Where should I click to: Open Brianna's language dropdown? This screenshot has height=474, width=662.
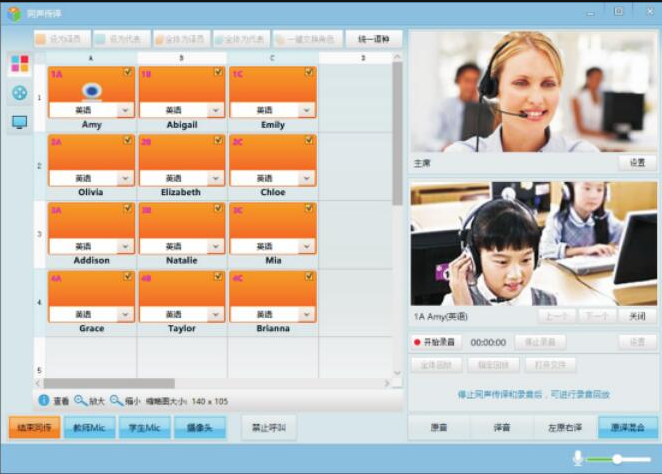[307, 314]
